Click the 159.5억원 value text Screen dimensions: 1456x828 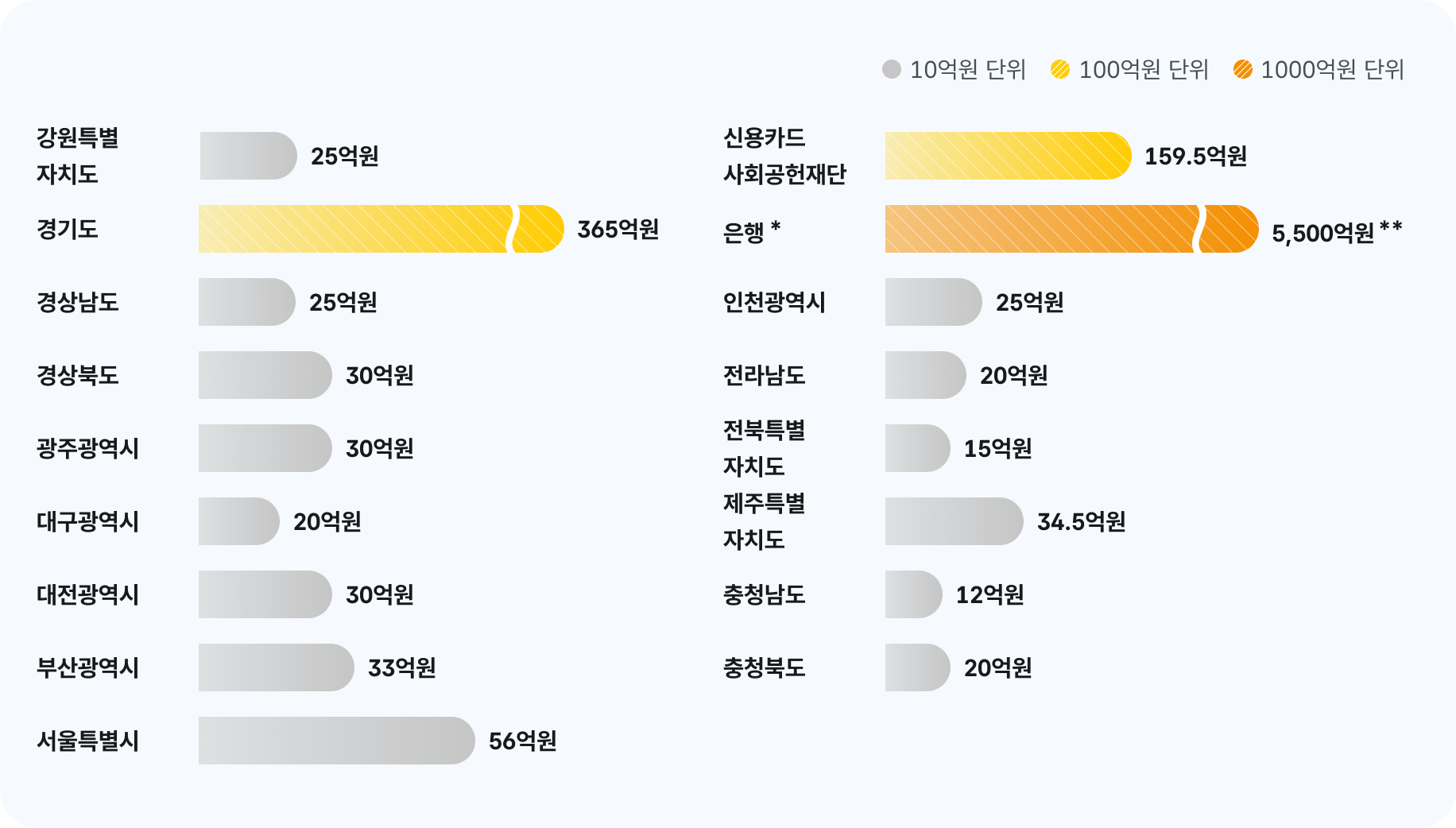coord(1195,156)
